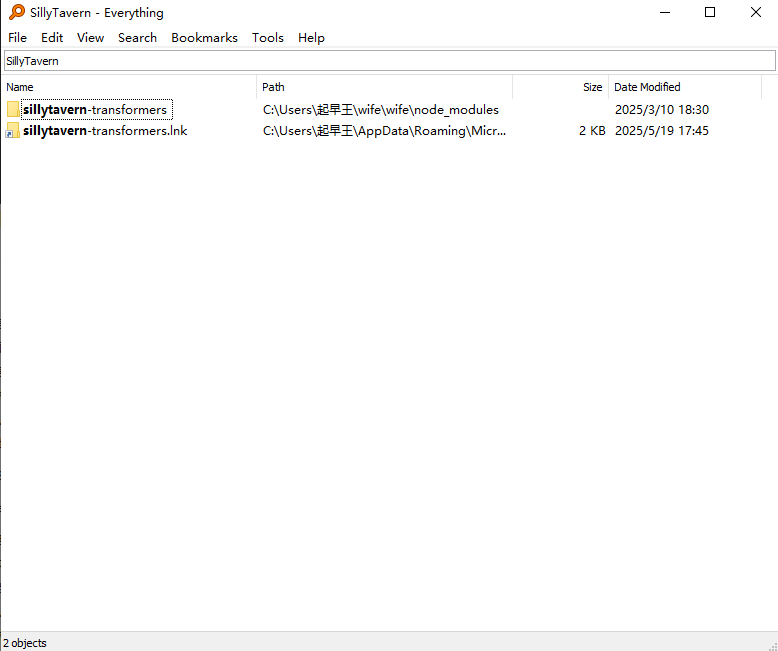Sort results by the Size column header
Viewport: 778px width, 651px height.
pyautogui.click(x=561, y=87)
